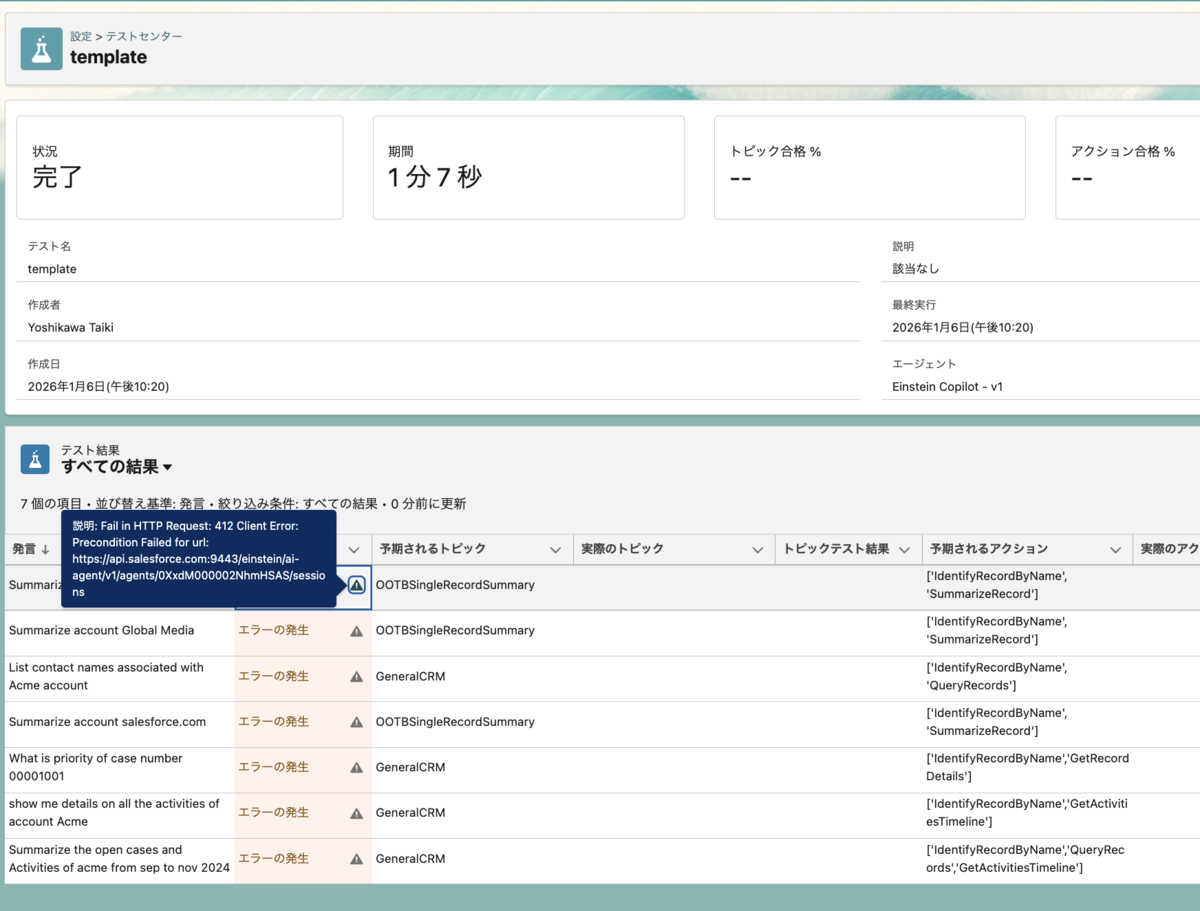
Task: Click the What is priority of case number utterance
Action: coord(96,768)
